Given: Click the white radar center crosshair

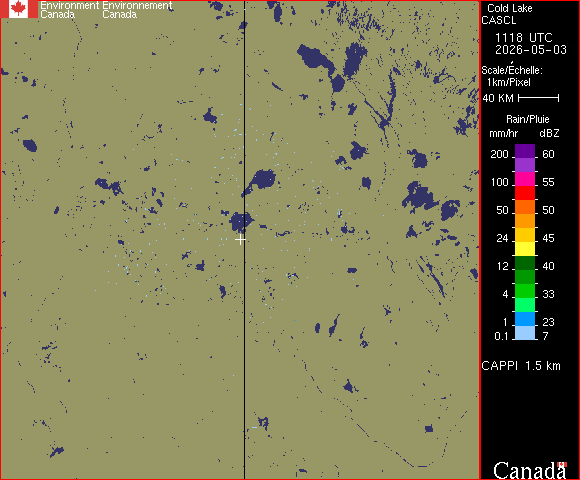Looking at the screenshot, I should coord(240,240).
